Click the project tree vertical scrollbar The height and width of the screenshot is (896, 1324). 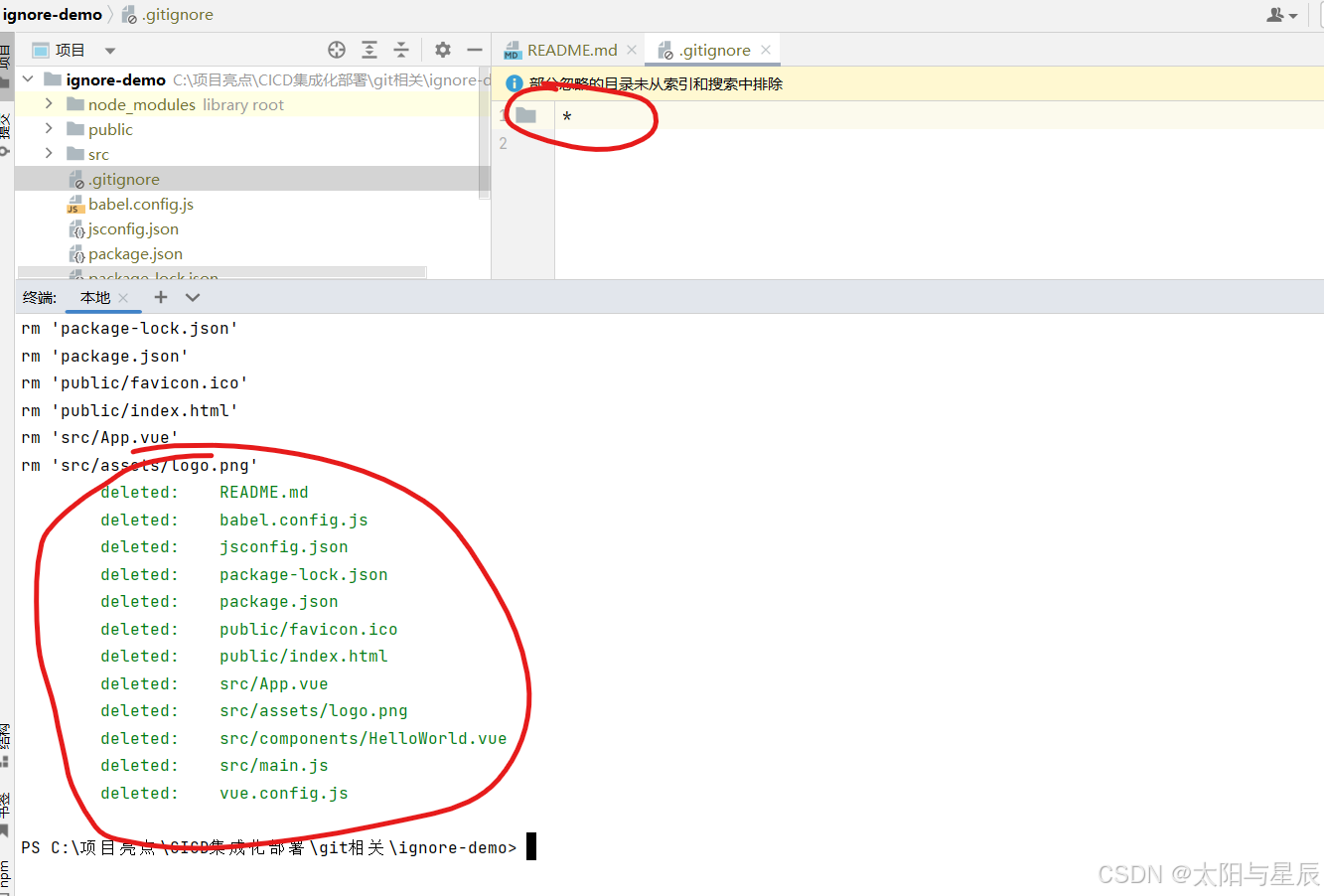point(485,134)
